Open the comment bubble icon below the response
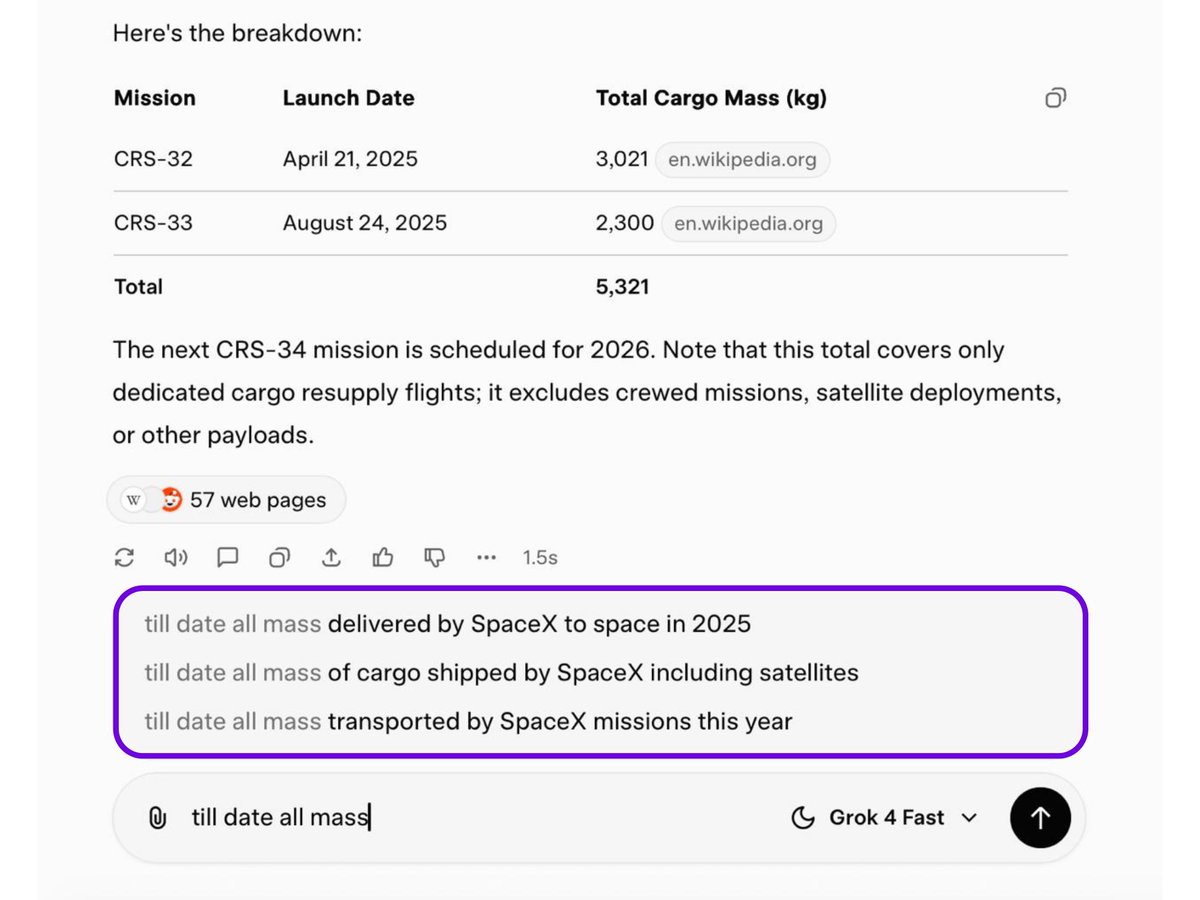 [228, 557]
